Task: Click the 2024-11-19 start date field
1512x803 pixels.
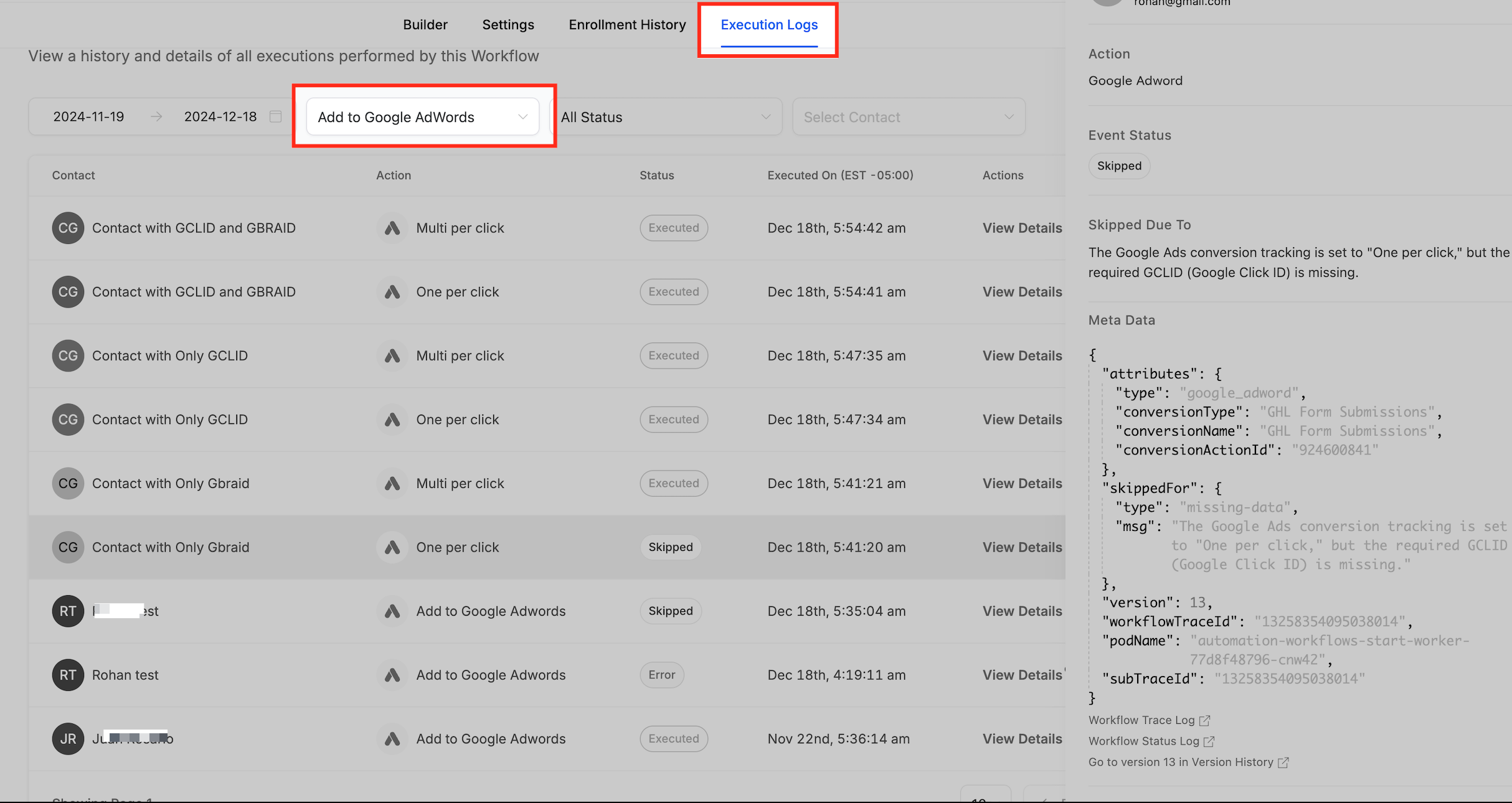Action: [x=88, y=117]
